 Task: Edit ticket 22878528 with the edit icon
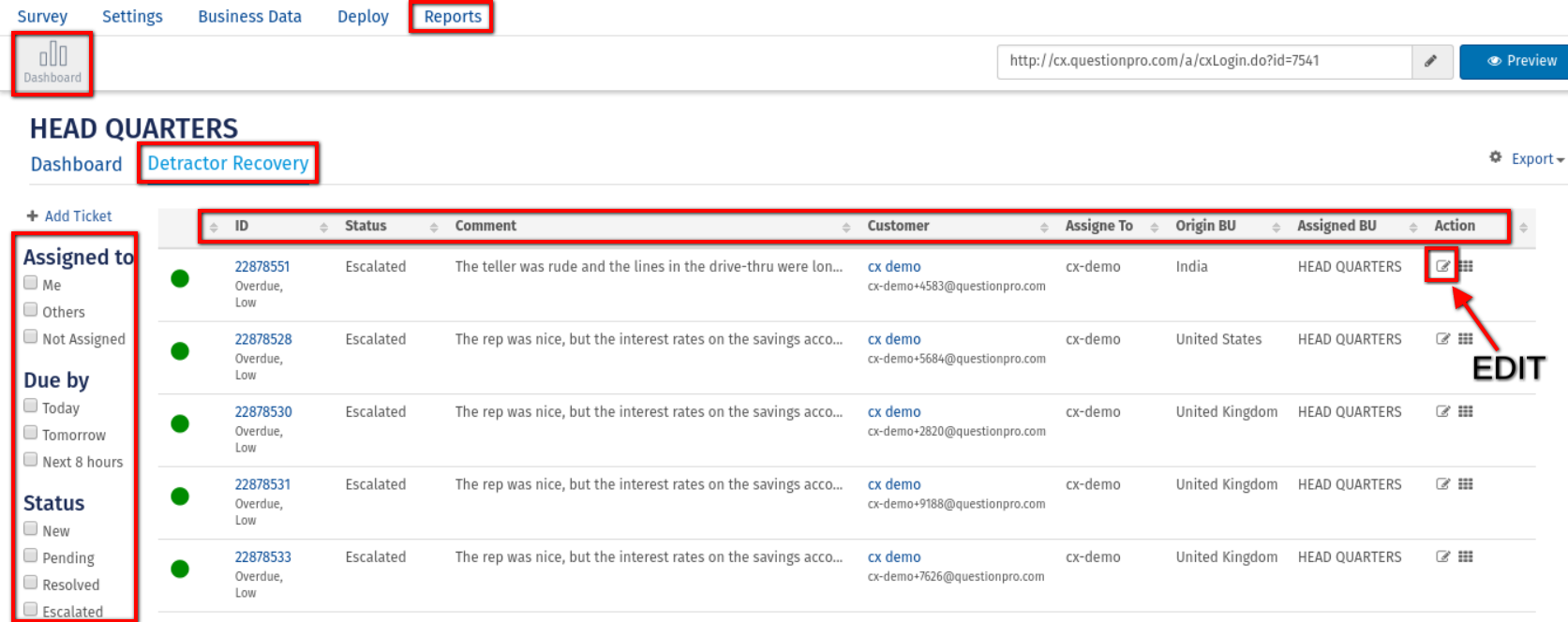(1442, 339)
